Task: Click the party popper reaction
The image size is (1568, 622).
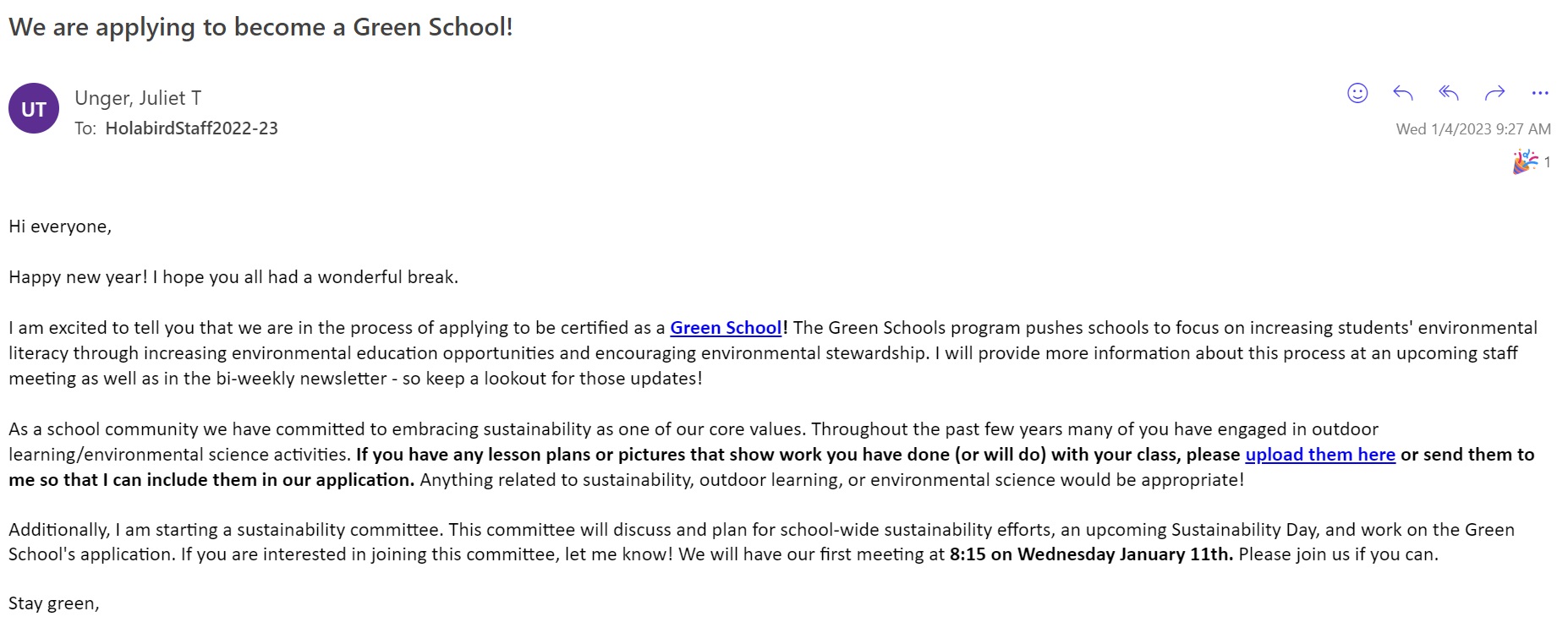Action: pyautogui.click(x=1526, y=161)
